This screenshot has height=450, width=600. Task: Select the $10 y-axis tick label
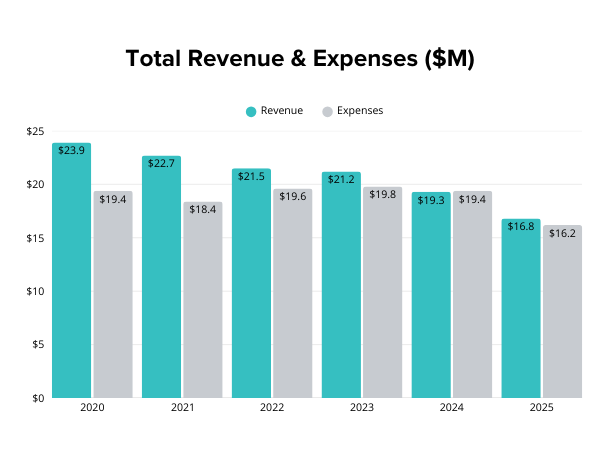35,292
